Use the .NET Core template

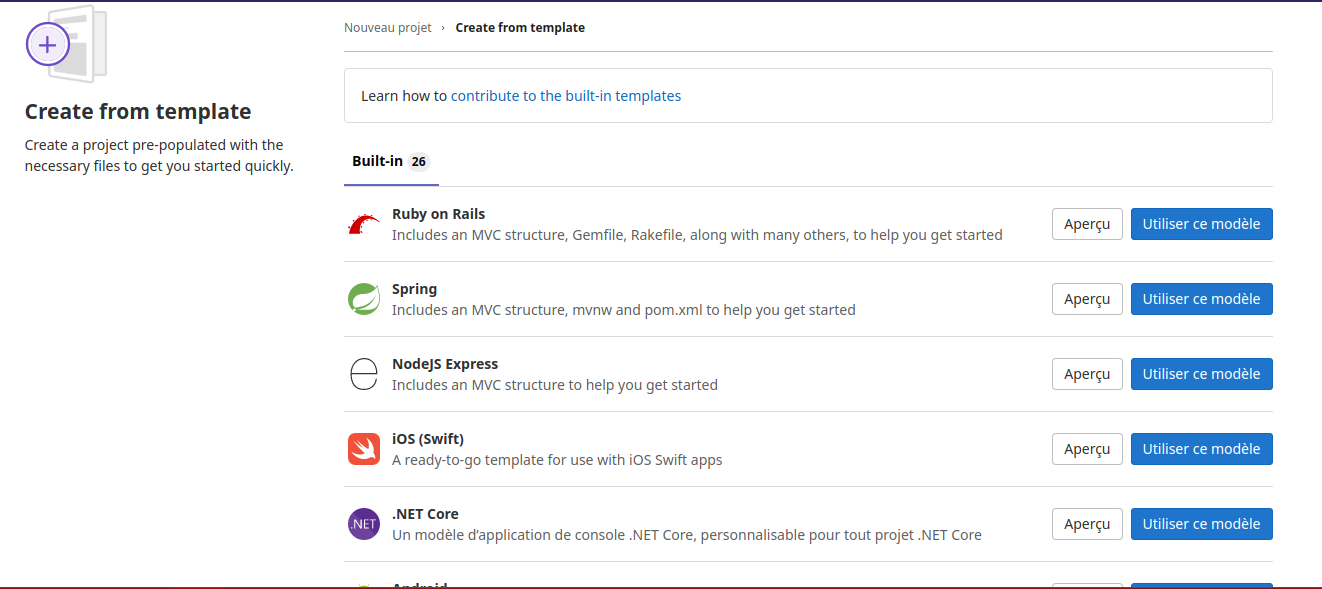(1201, 524)
